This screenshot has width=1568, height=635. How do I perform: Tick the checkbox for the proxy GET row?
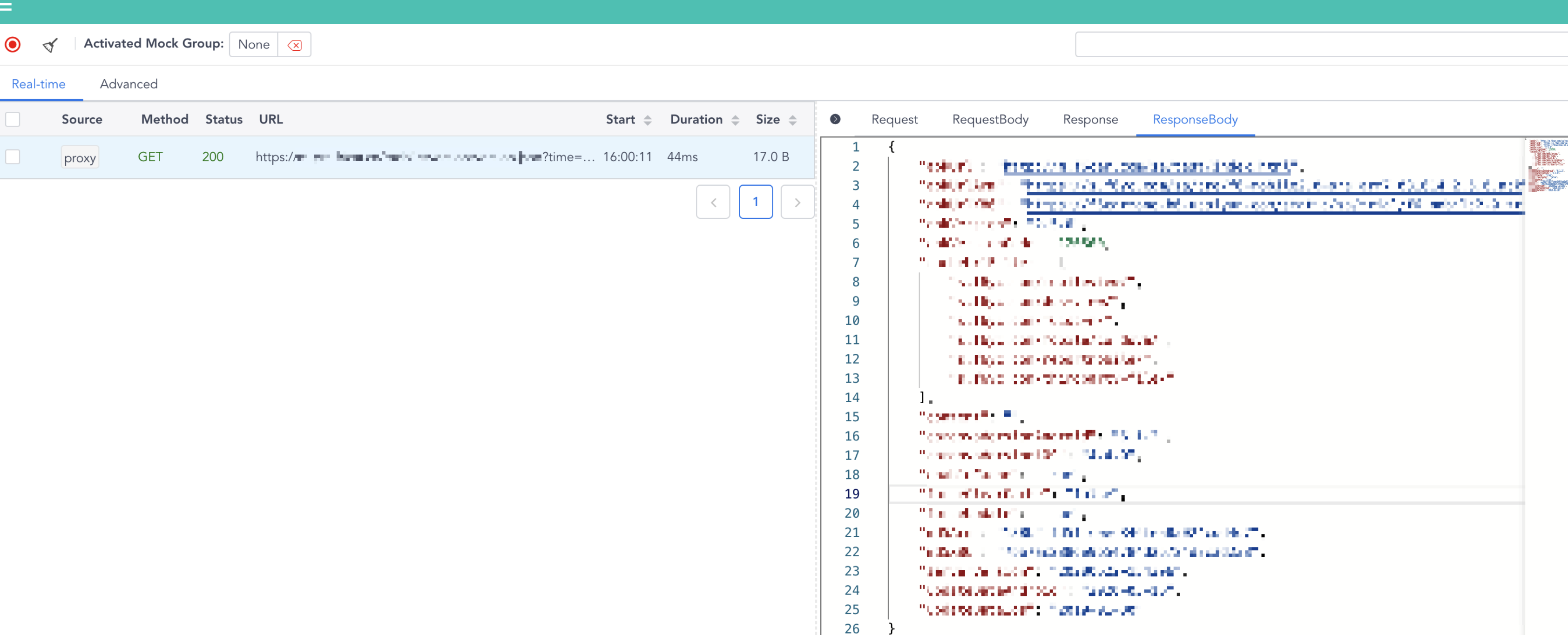click(13, 157)
